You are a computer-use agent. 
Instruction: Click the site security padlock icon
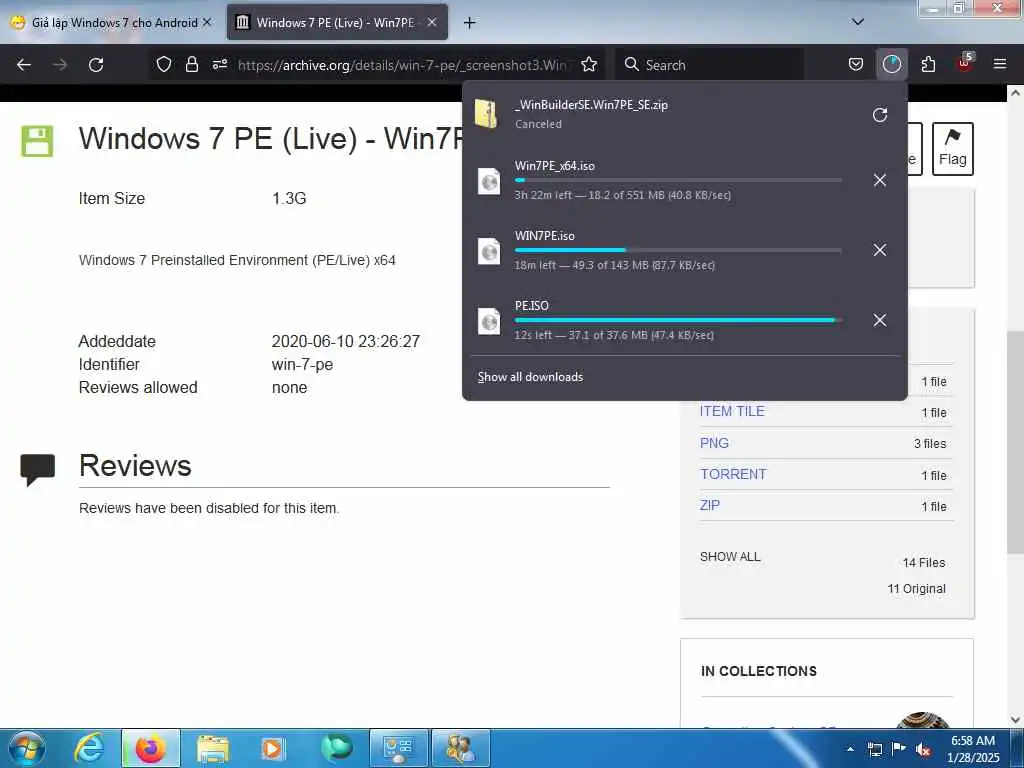pyautogui.click(x=191, y=64)
